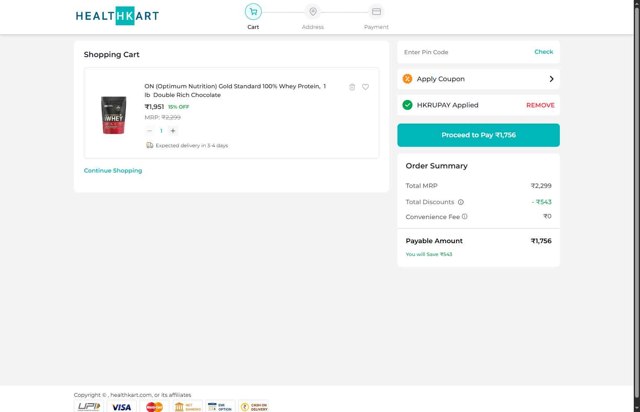Click the Cash on Delivery logo
The image size is (640, 412).
click(x=253, y=407)
